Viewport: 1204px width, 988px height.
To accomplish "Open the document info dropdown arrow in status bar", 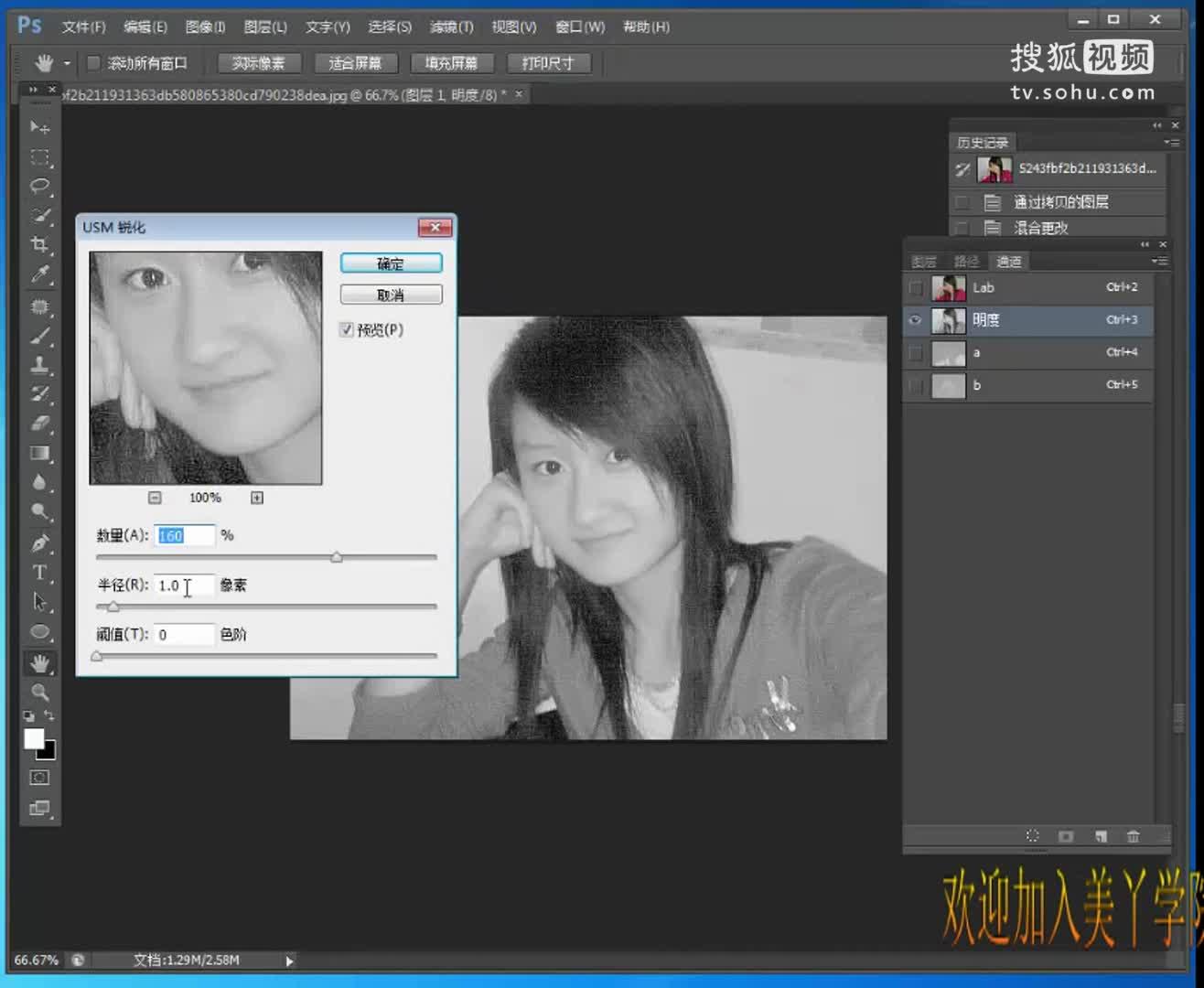I will [x=290, y=960].
